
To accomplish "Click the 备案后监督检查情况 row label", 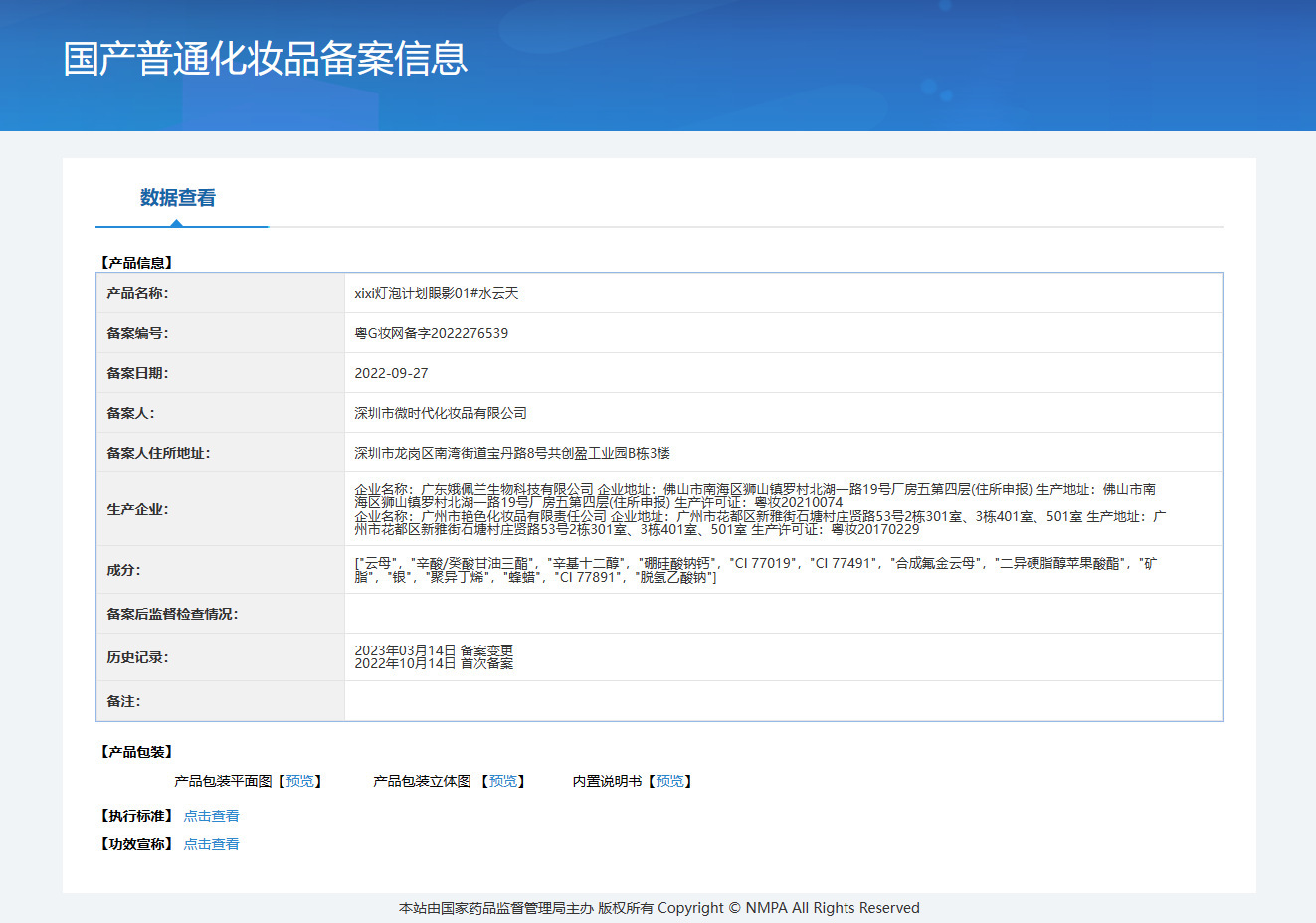I will pyautogui.click(x=173, y=614).
